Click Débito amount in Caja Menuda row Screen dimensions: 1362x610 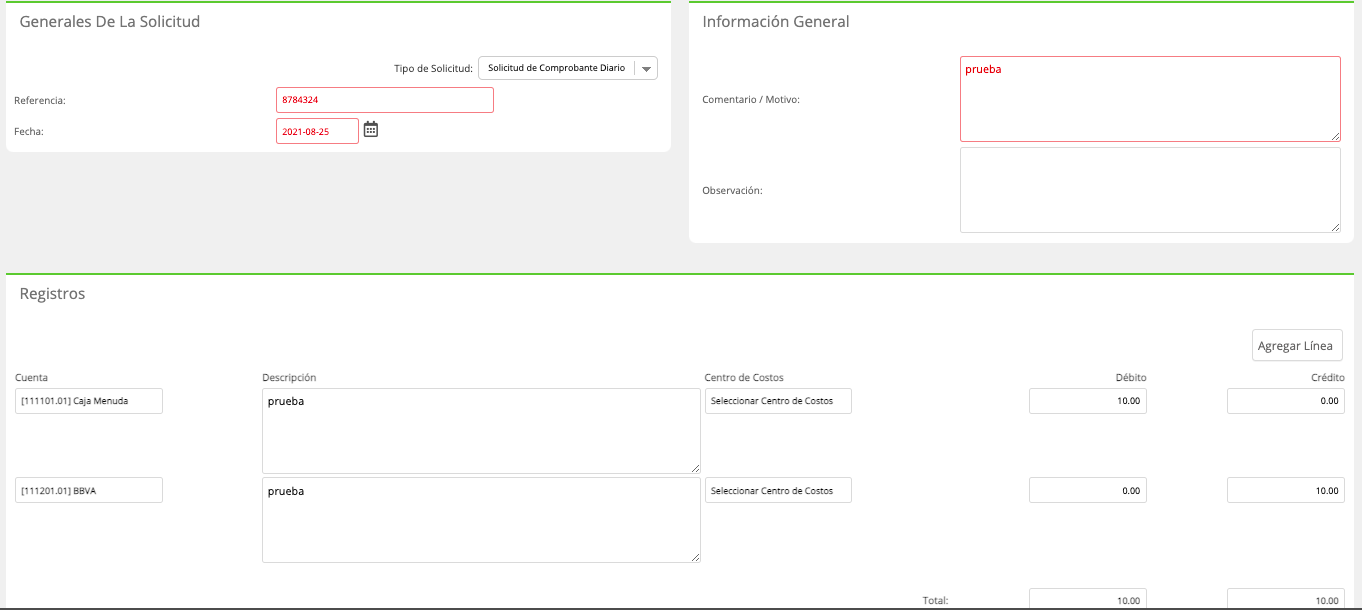[1088, 401]
